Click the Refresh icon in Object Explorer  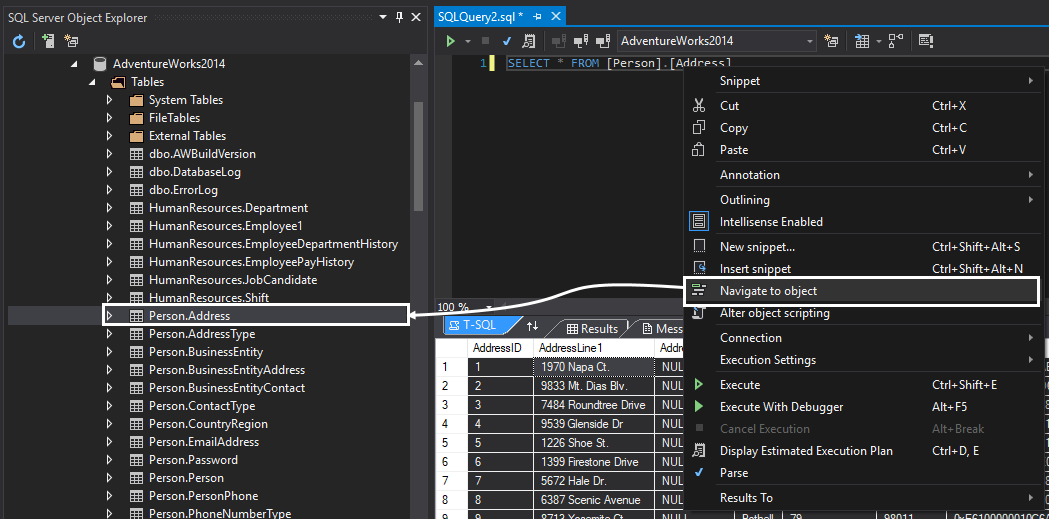click(x=18, y=41)
